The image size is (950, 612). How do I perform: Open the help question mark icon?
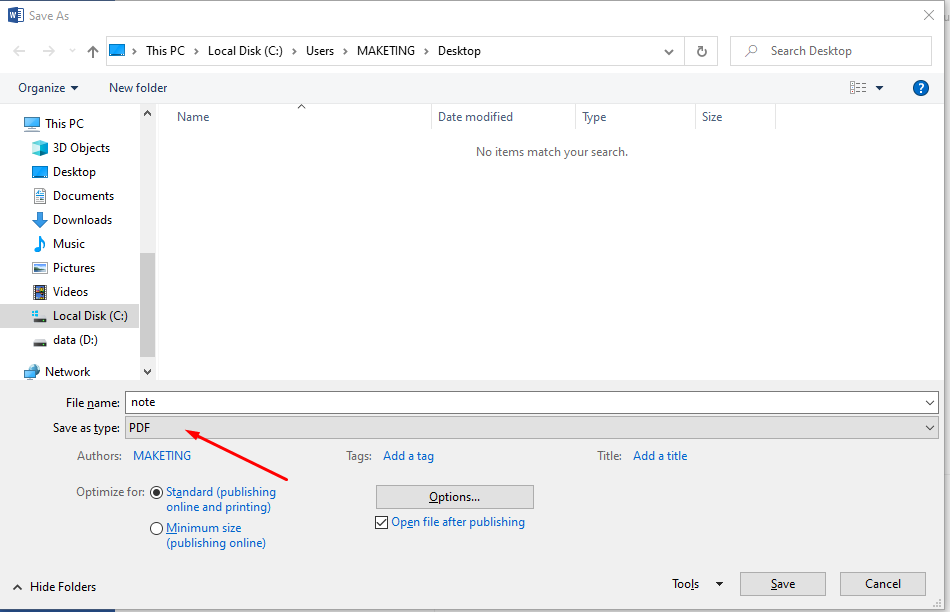920,88
